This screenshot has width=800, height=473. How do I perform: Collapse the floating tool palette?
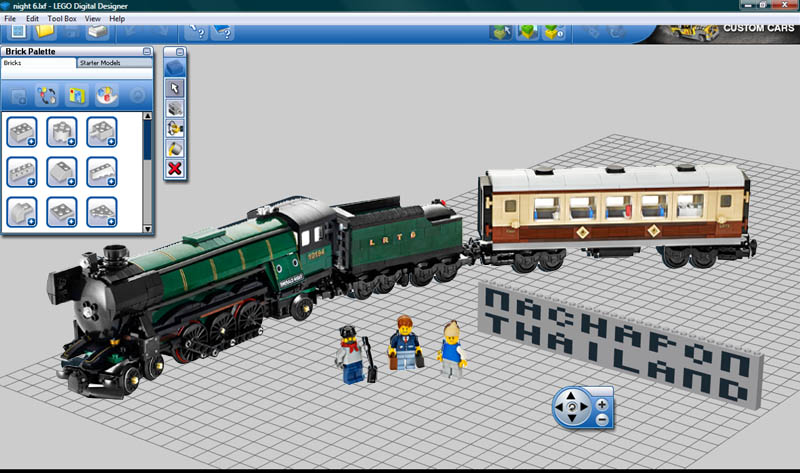click(x=180, y=52)
